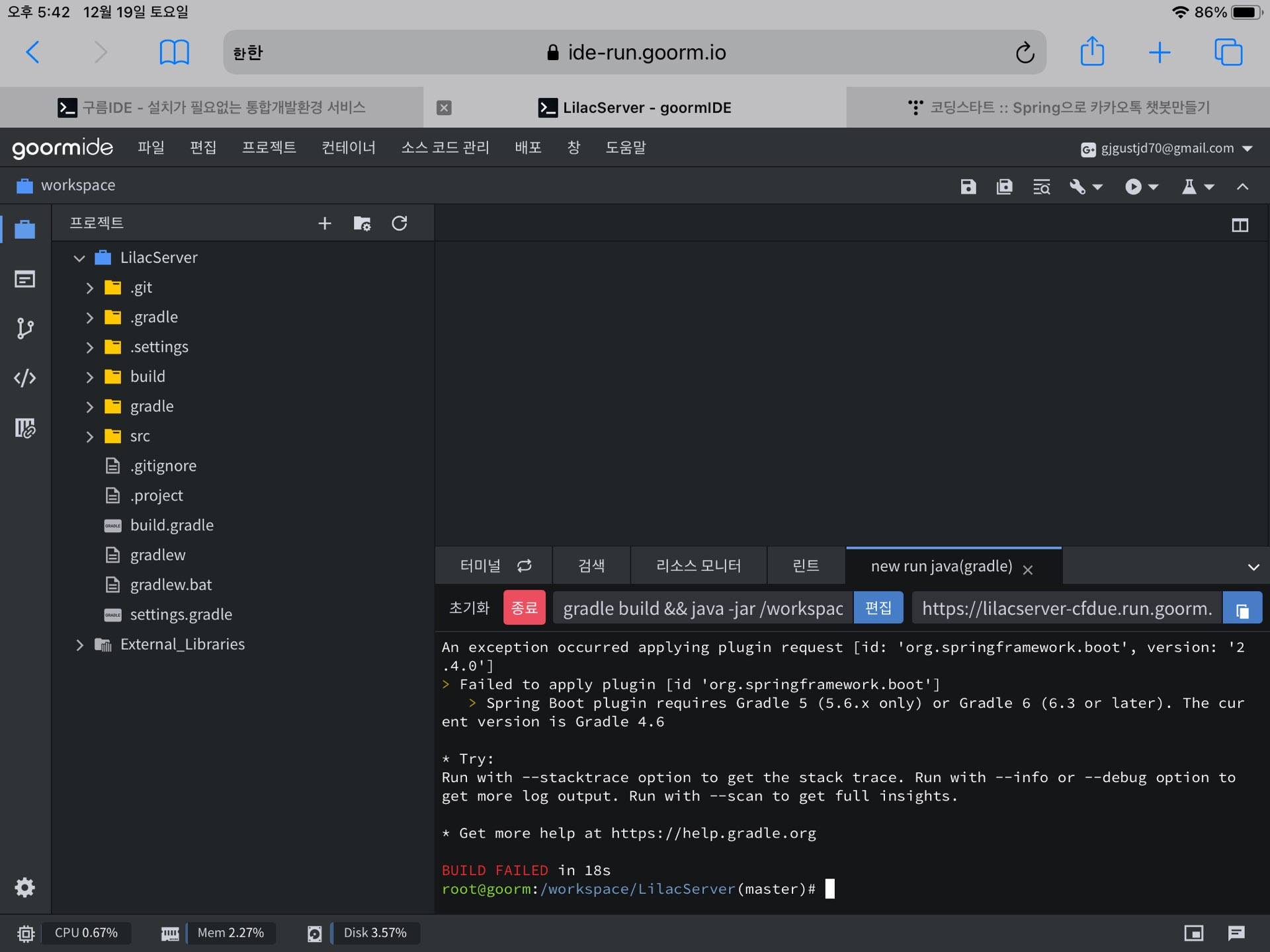This screenshot has width=1270, height=952.
Task: Click the project settings folder-gear icon
Action: 362,223
